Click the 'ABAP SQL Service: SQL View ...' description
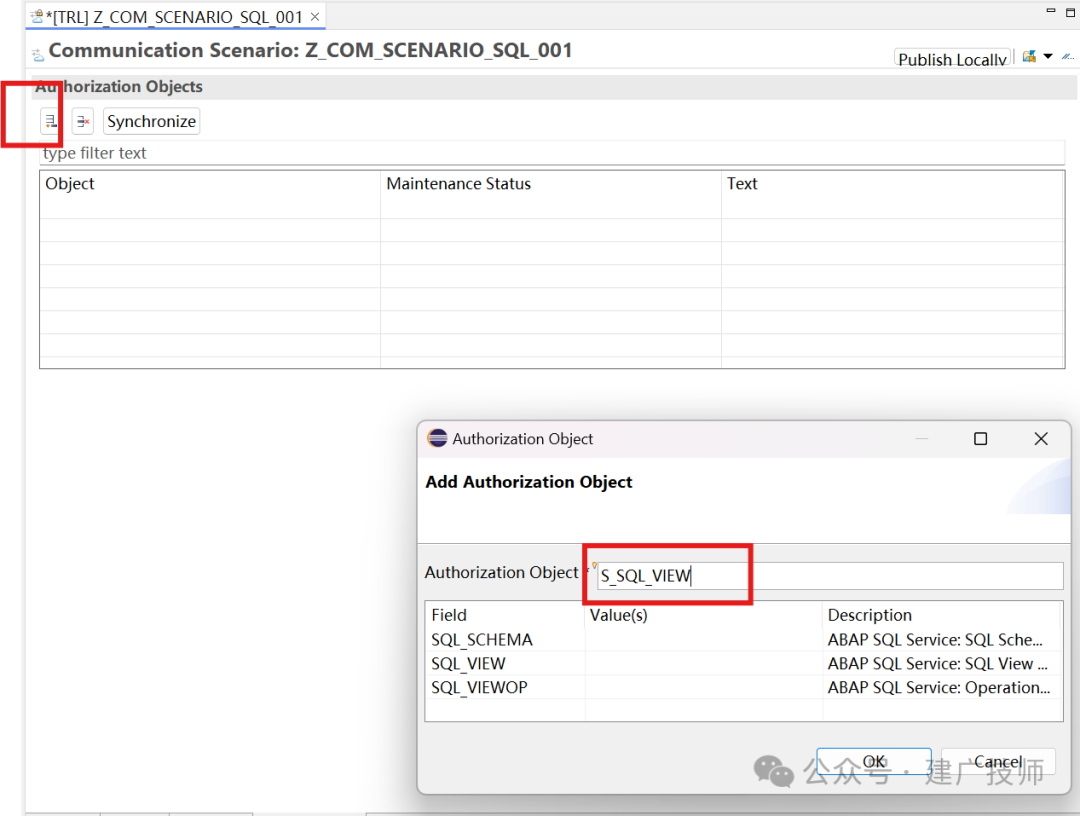1080x816 pixels. (x=937, y=664)
